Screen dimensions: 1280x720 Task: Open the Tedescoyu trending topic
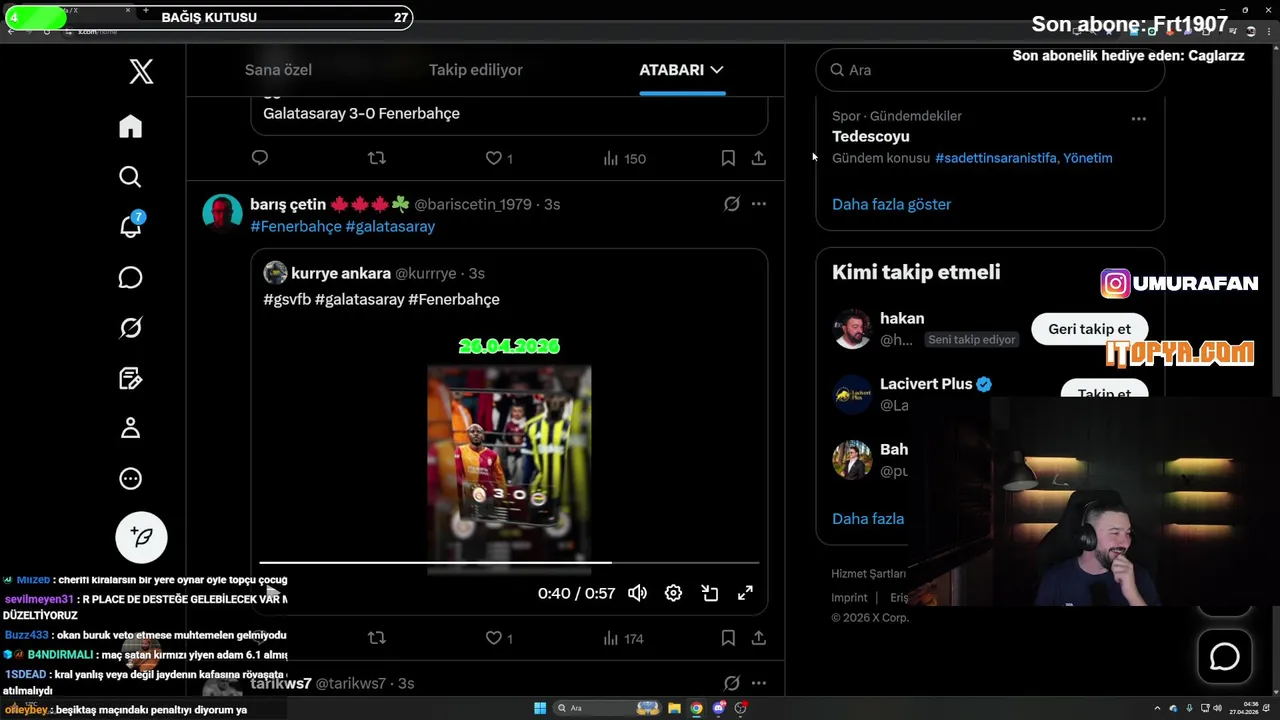click(x=871, y=136)
